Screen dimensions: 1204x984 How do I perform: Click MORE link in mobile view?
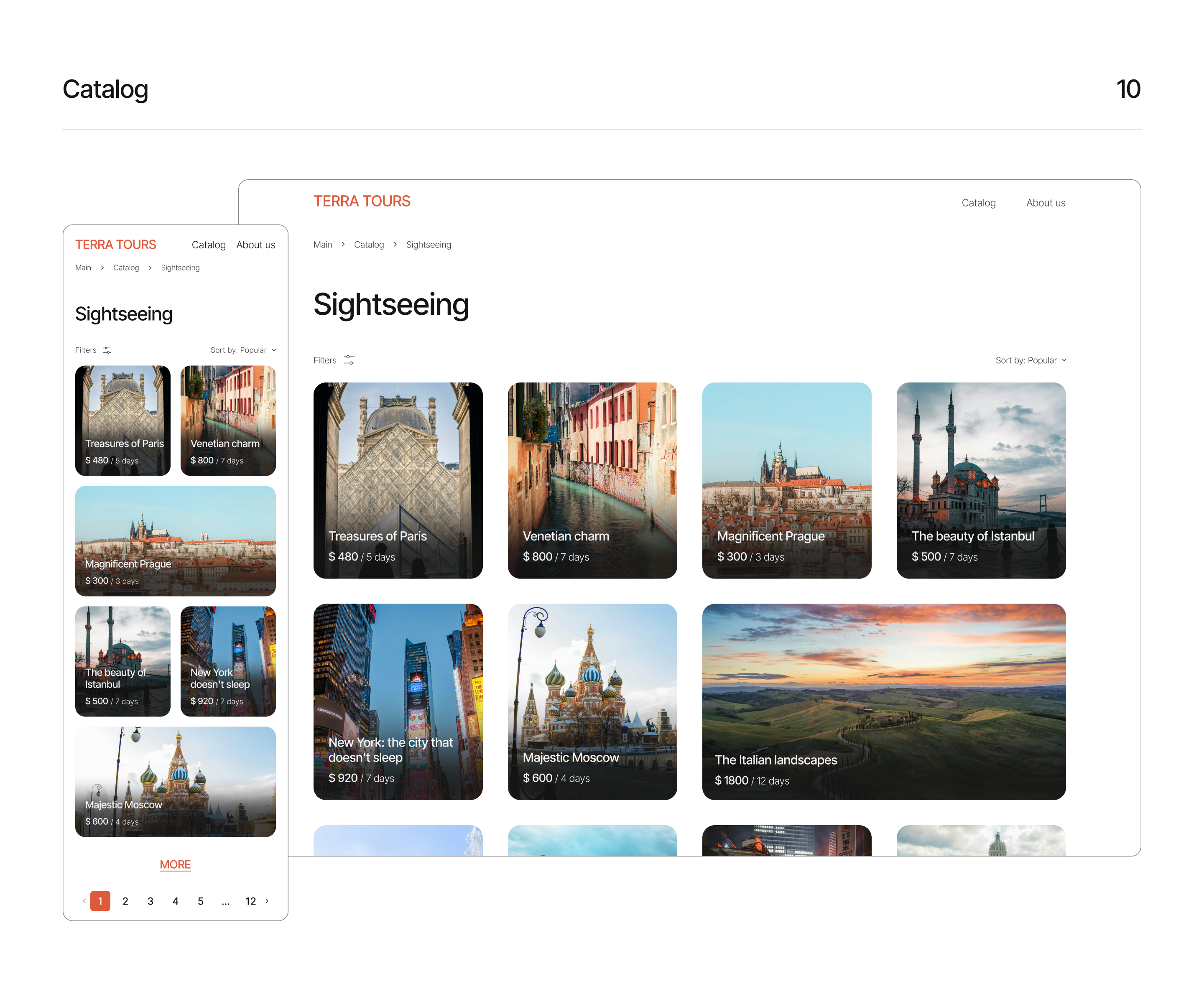click(175, 864)
